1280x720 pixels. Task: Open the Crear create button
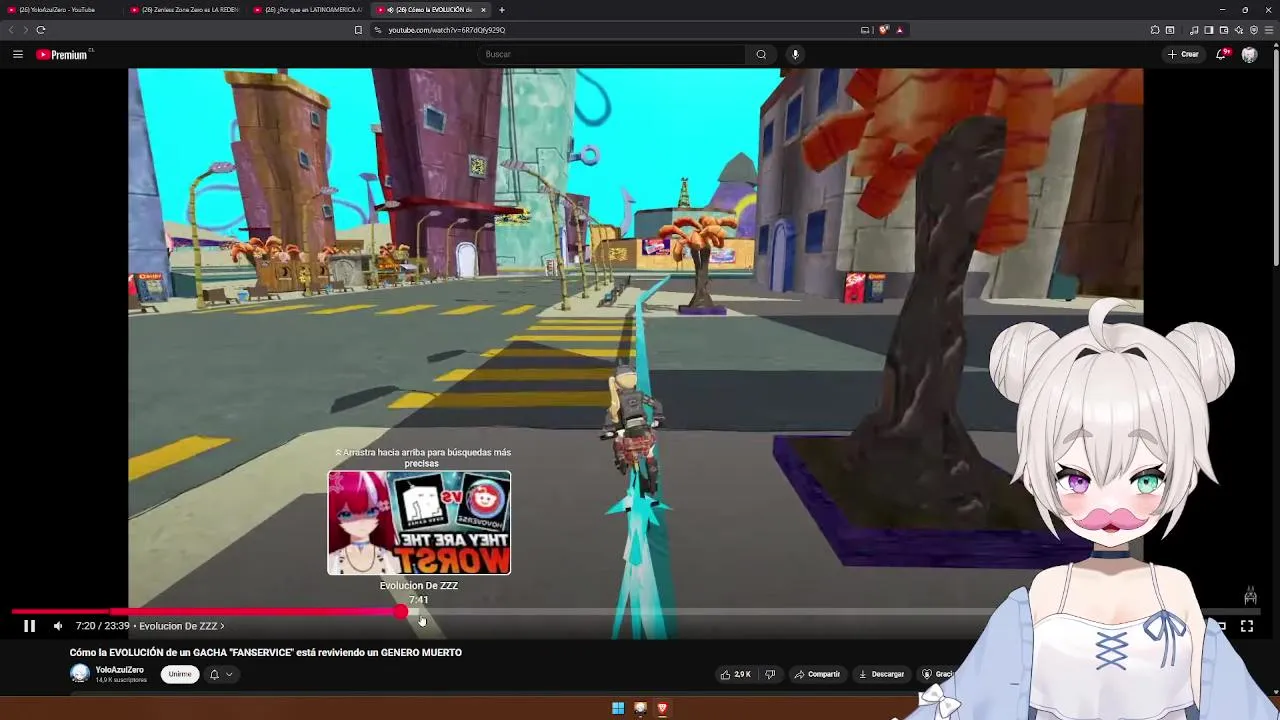(x=1183, y=54)
